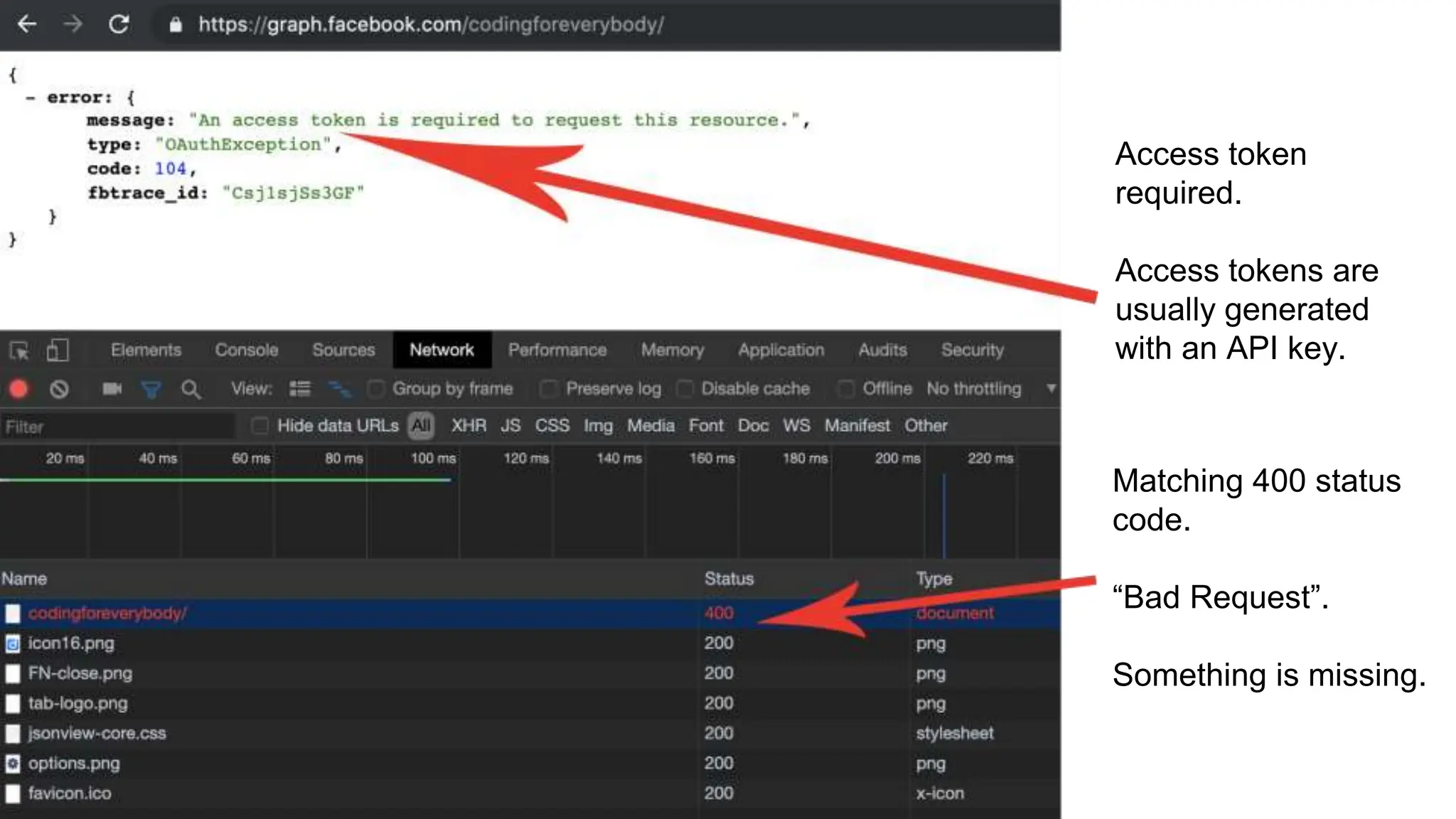
Task: Switch to the Console tab
Action: click(x=247, y=350)
